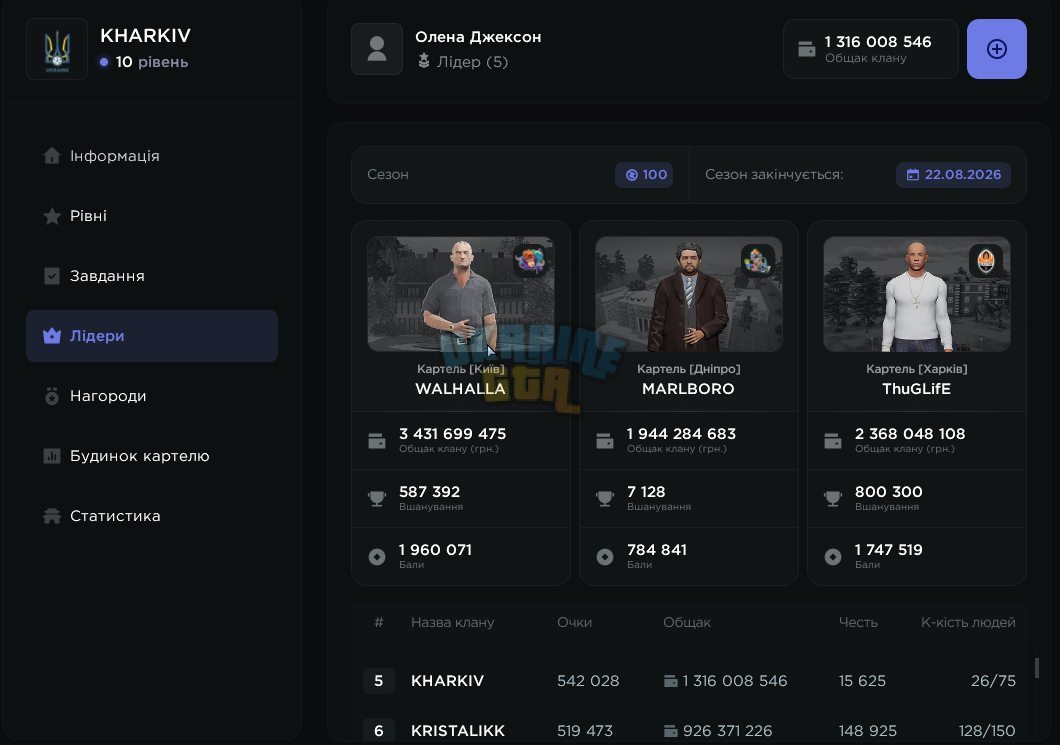Screen dimensions: 1060x745
Task: Click the medal icon beside Нагороди
Action: click(52, 396)
